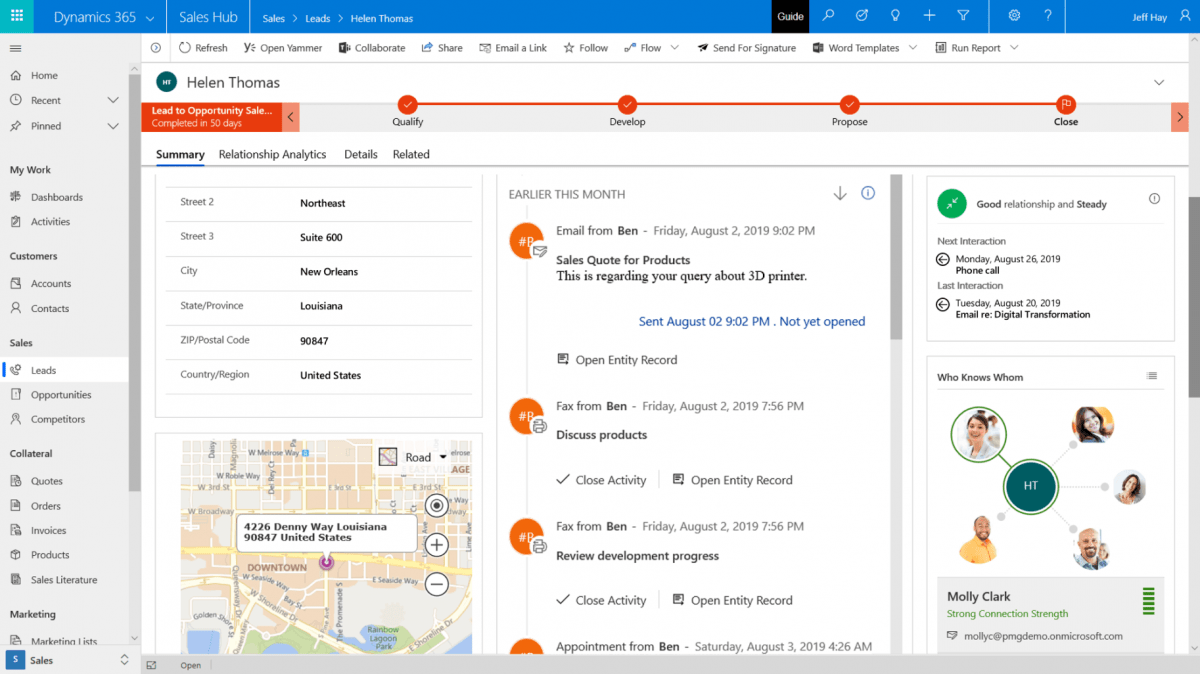The width and height of the screenshot is (1200, 674).
Task: Click Send For Signature command
Action: click(747, 48)
